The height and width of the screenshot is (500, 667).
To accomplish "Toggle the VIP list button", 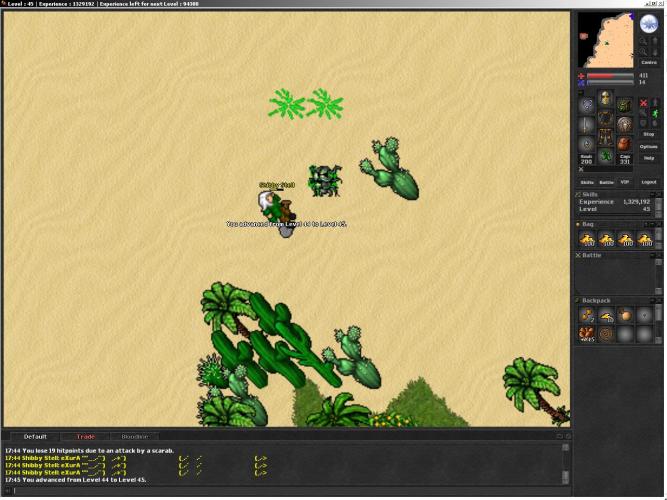I will tap(625, 182).
